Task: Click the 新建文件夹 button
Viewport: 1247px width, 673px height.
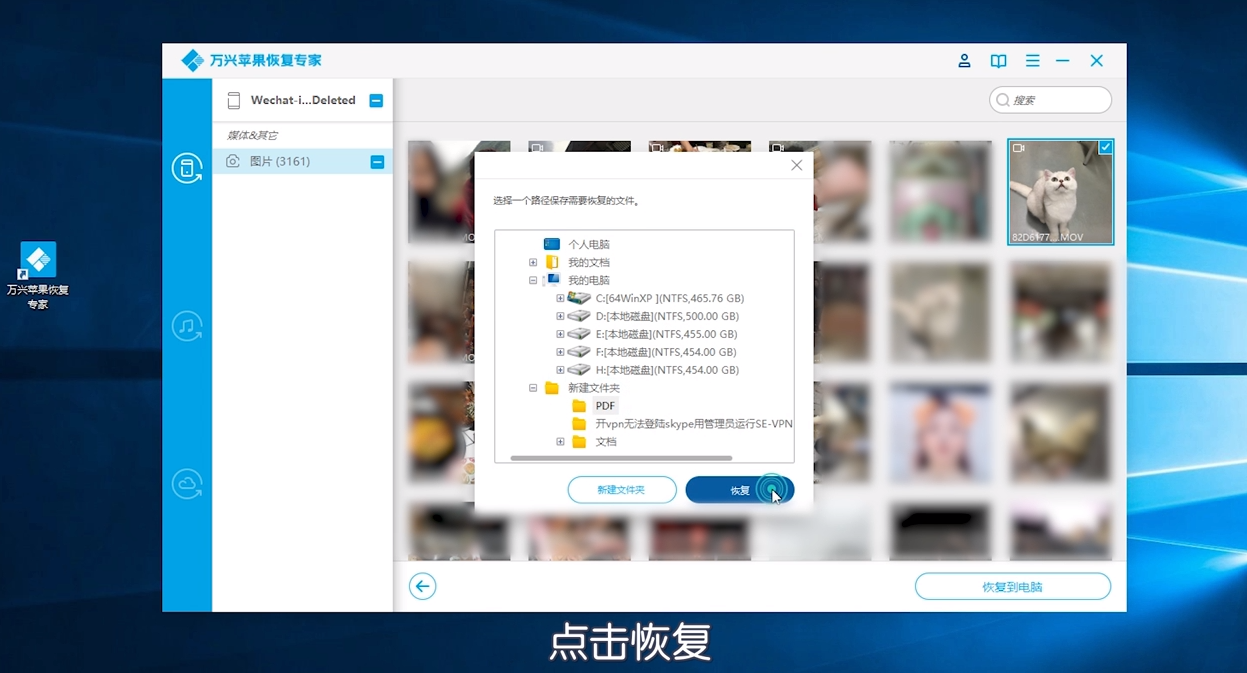Action: (x=621, y=490)
